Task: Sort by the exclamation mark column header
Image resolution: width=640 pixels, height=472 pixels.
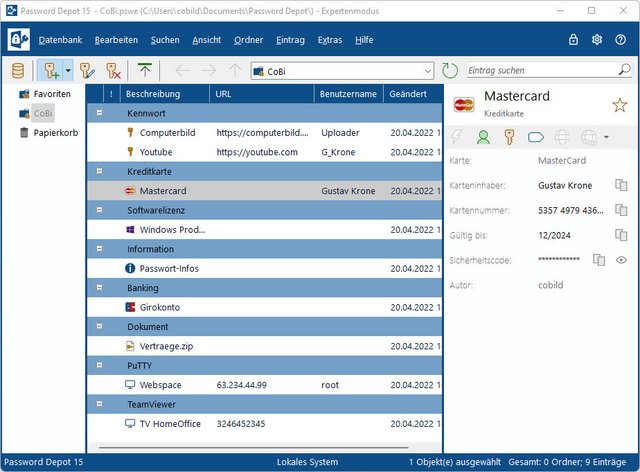Action: (111, 94)
